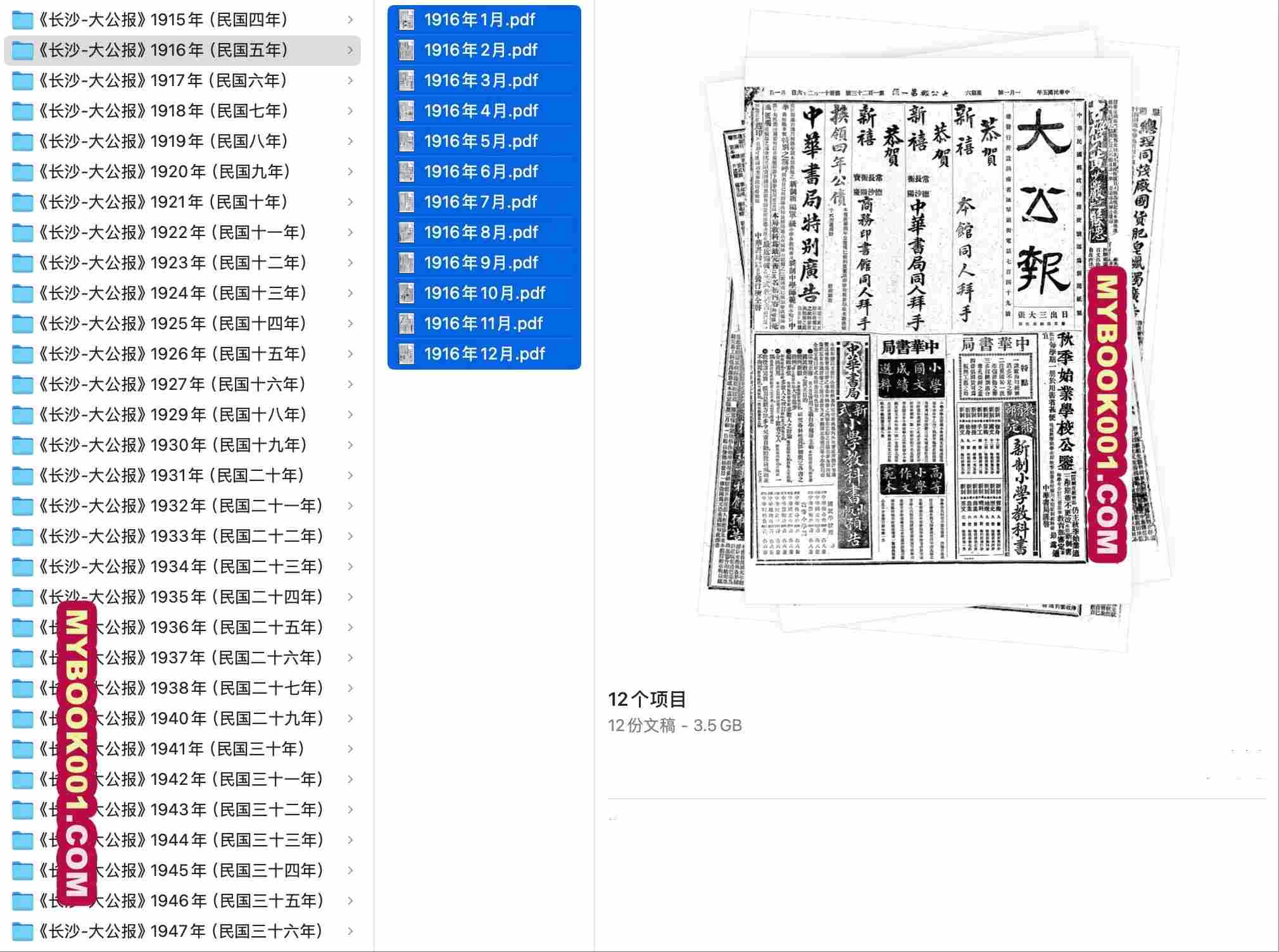Screen dimensions: 1279x952
Task: Select folder 《长沙-大公报》1932年 (民国二十一年)
Action: [x=182, y=506]
